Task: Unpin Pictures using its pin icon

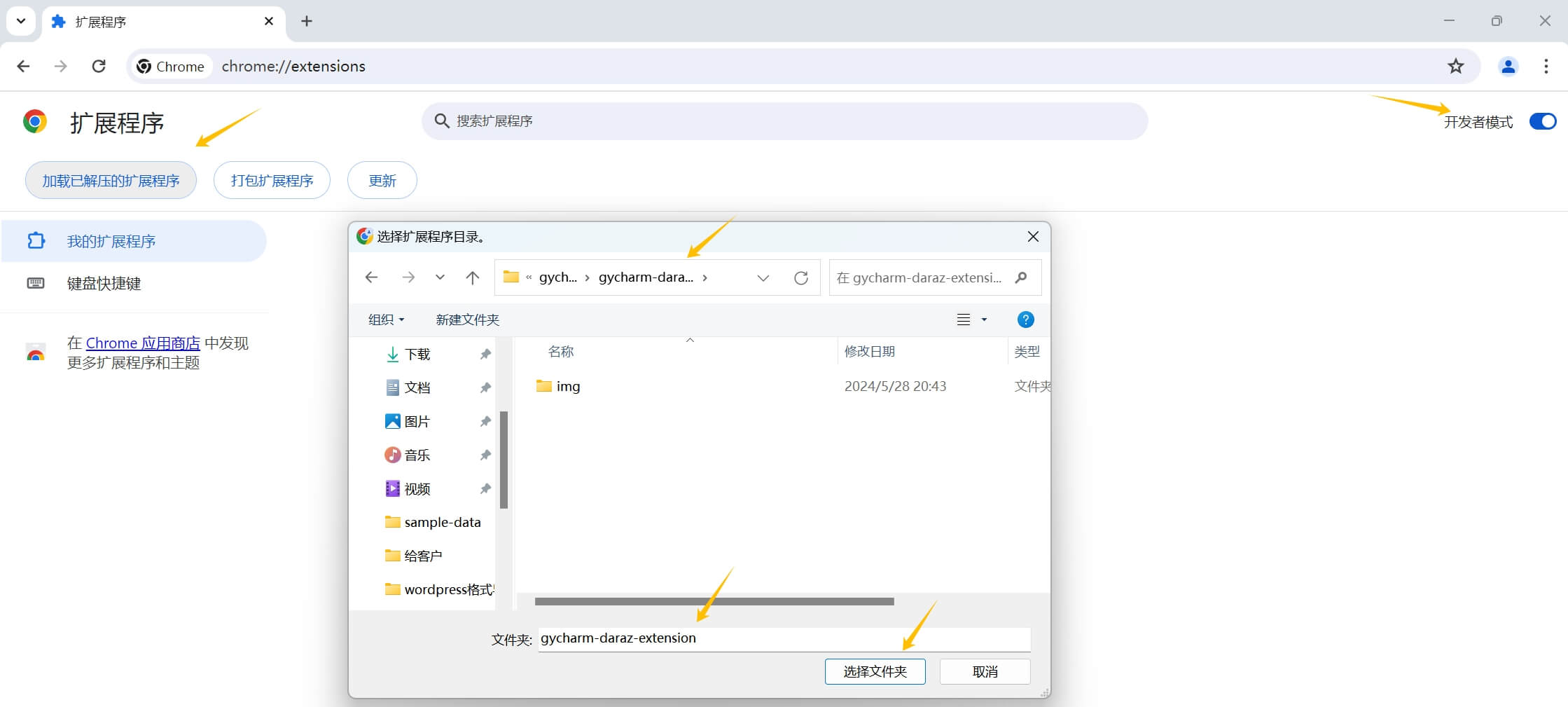Action: 485,421
